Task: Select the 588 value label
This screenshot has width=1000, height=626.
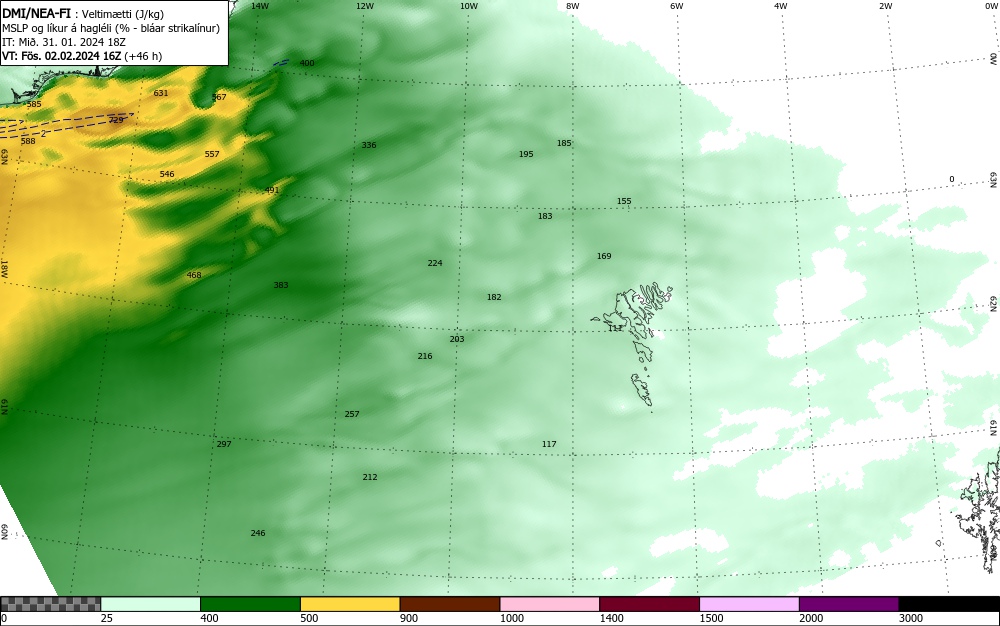Action: click(x=28, y=141)
